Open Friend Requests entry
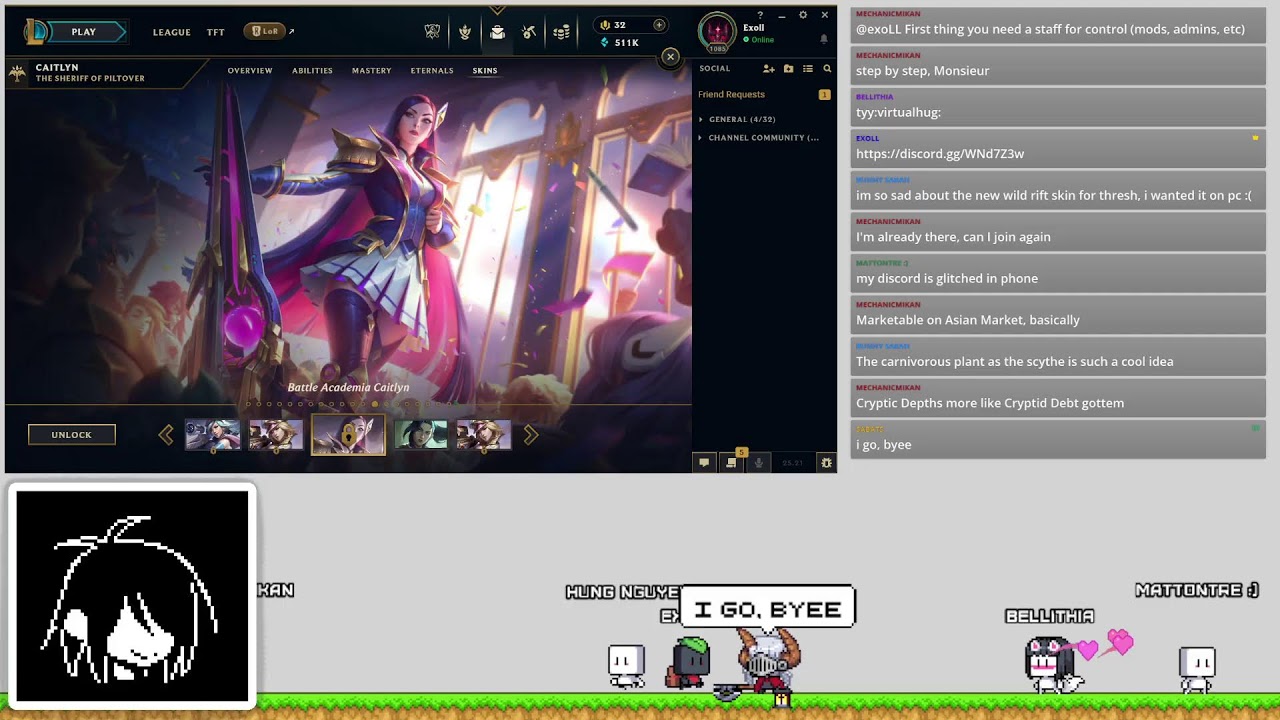The height and width of the screenshot is (720, 1280). click(x=731, y=95)
